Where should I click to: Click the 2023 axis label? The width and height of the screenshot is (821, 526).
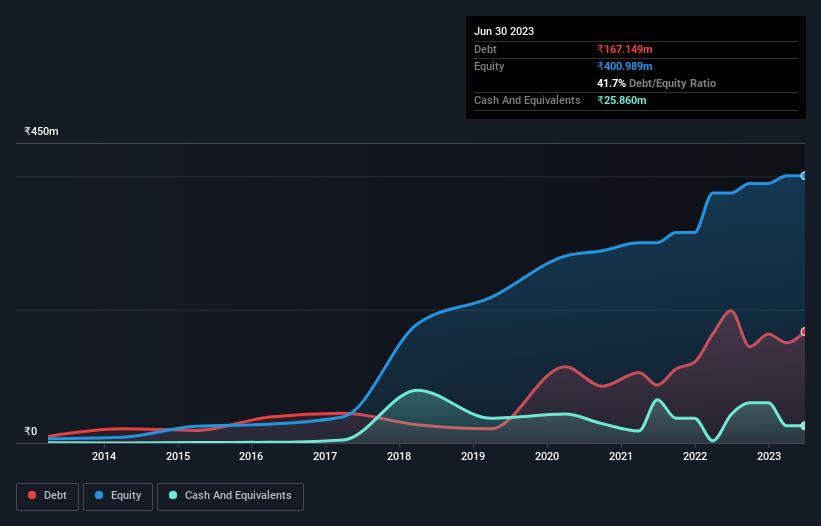click(769, 456)
